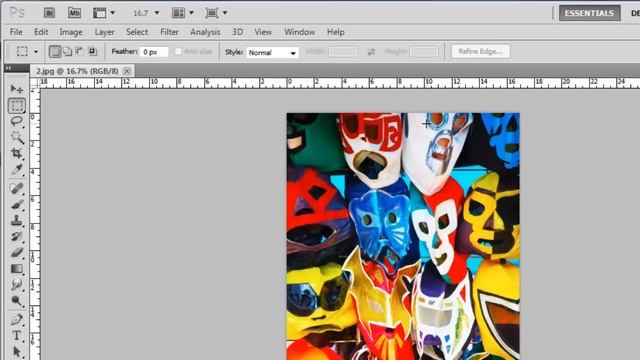This screenshot has height=360, width=640.
Task: Select the Lasso tool
Action: [17, 121]
